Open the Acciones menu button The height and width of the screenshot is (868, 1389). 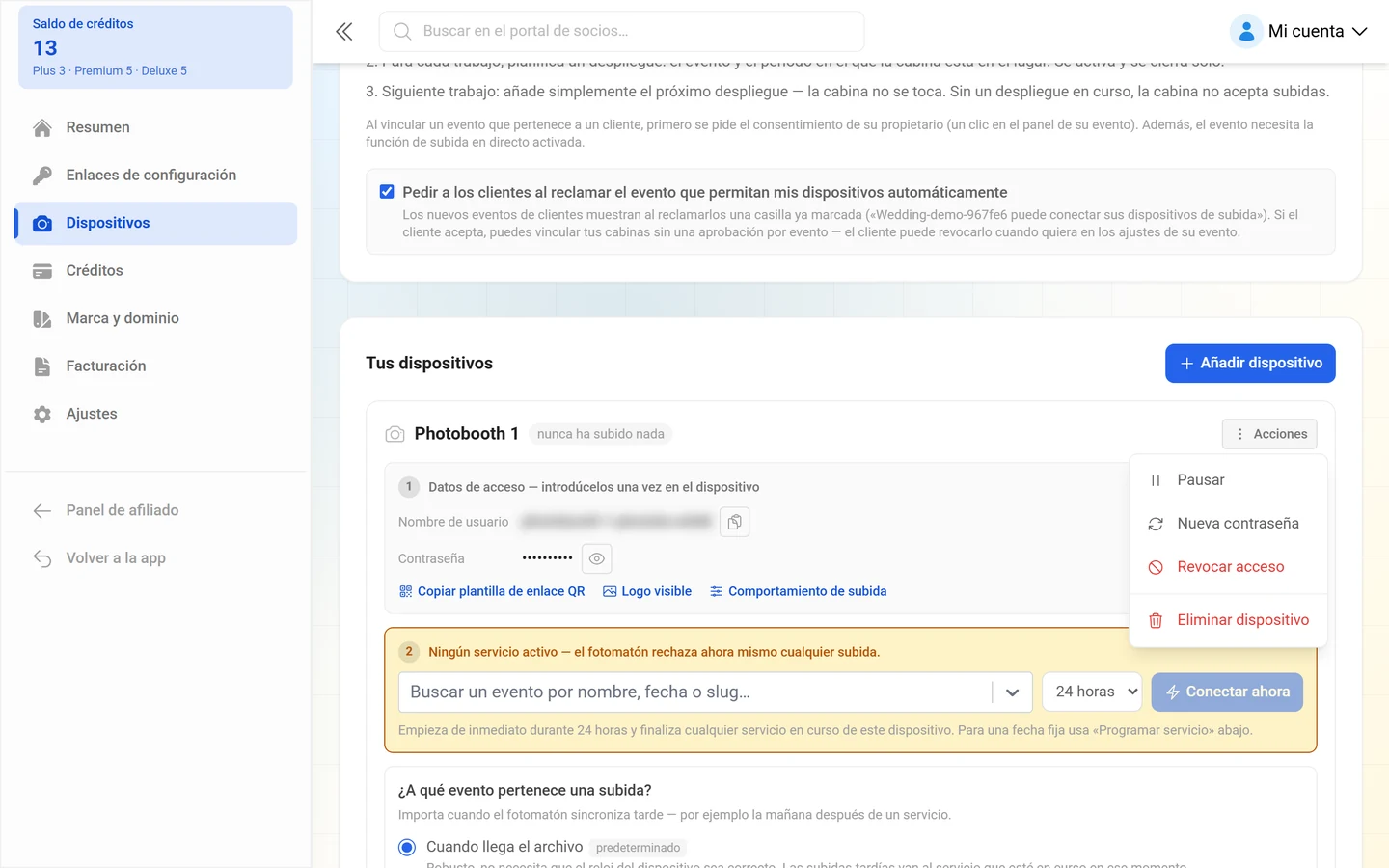tap(1269, 434)
